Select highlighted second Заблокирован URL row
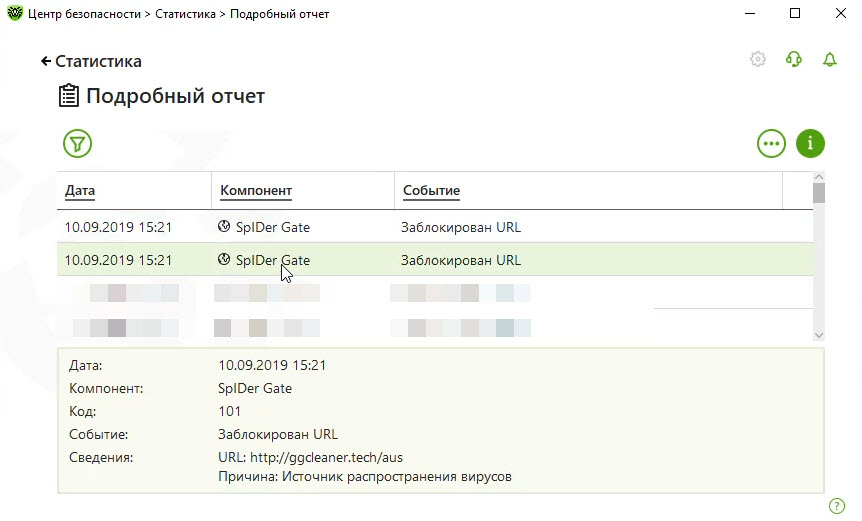This screenshot has height=521, width=862. point(460,260)
